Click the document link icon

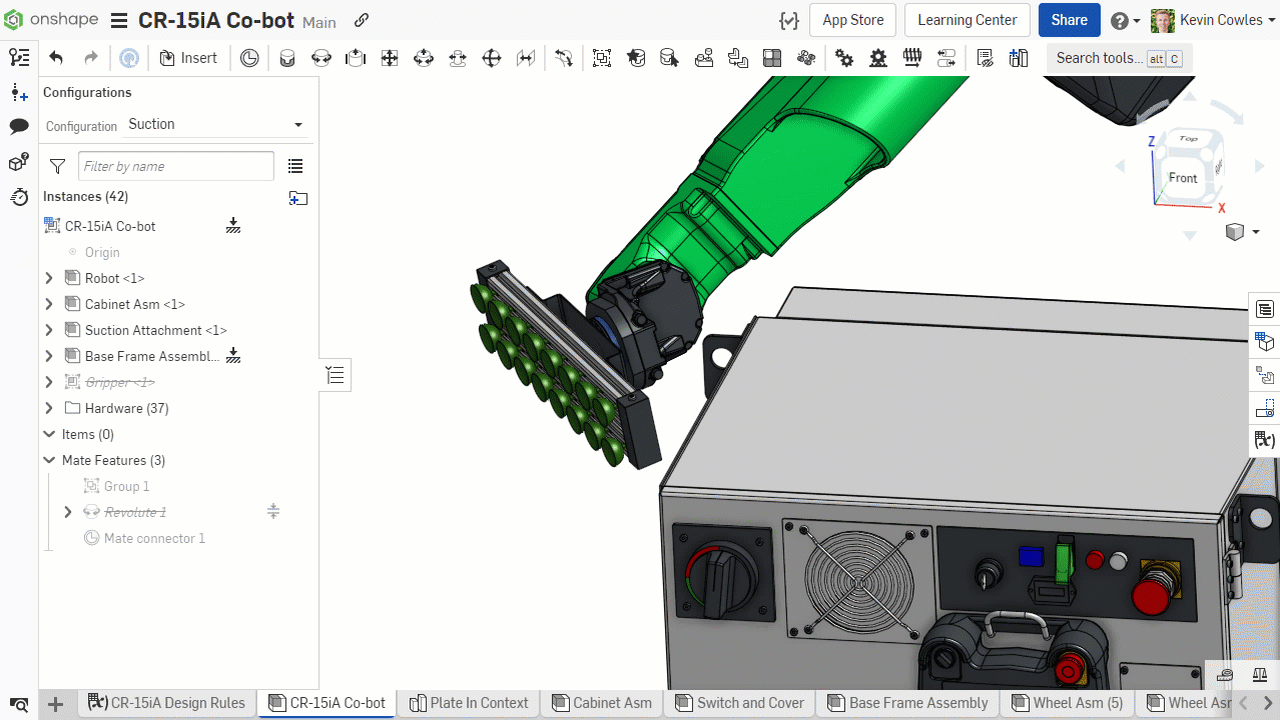[362, 20]
